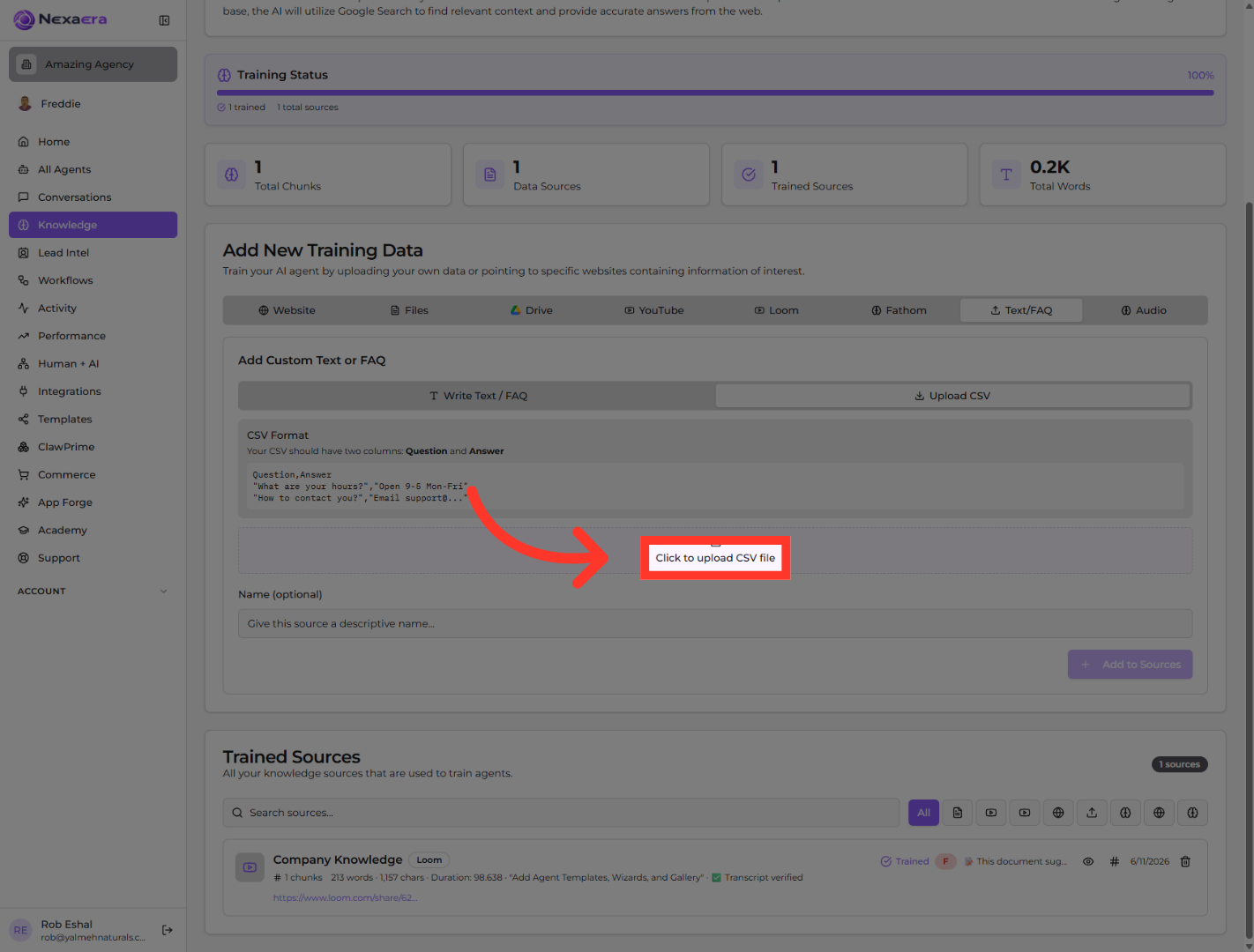Screen dimensions: 1254x952
Task: Click the hash chunk icon on Company Knowledge
Action: click(x=1114, y=861)
